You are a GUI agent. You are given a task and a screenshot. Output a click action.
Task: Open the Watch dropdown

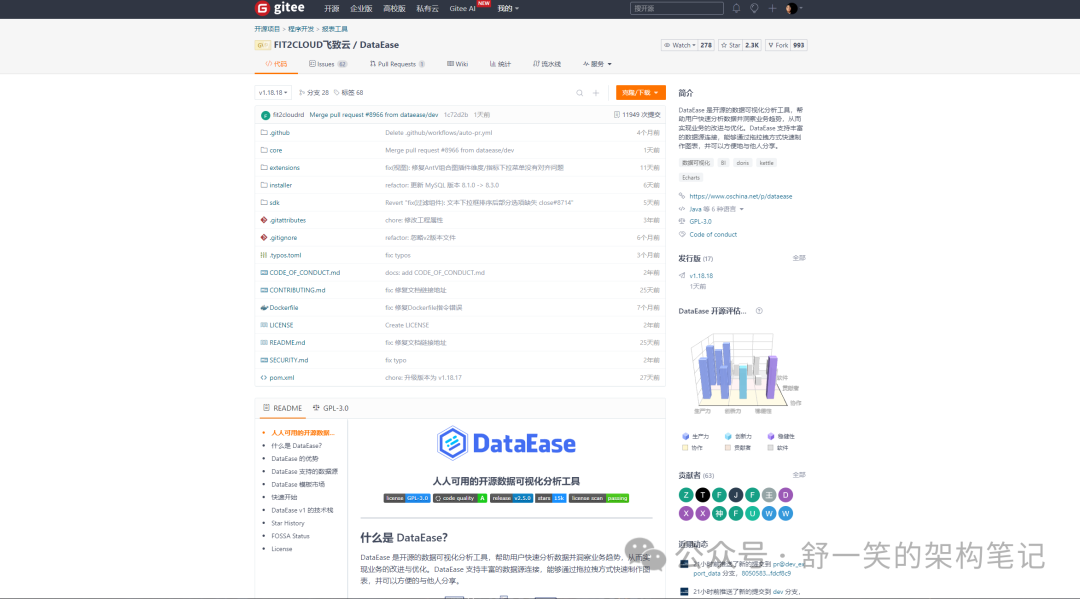tap(680, 45)
